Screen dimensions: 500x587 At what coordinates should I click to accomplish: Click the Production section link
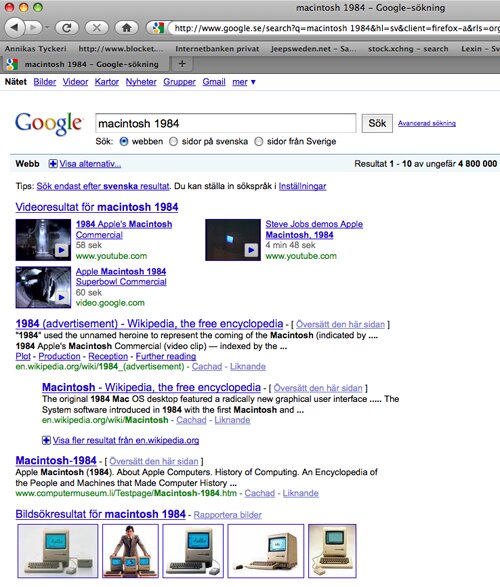60,356
